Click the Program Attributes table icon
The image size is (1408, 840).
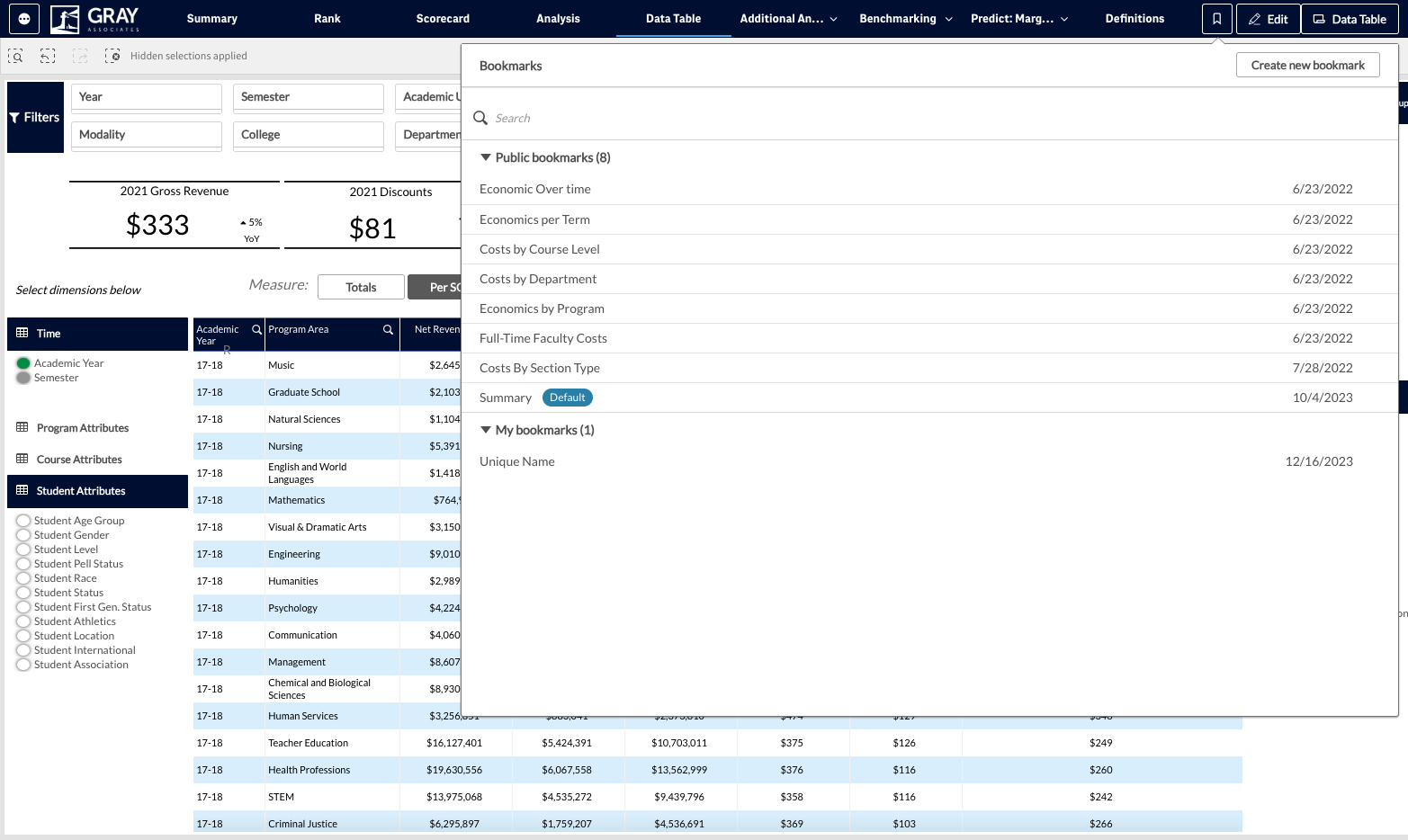pos(22,427)
